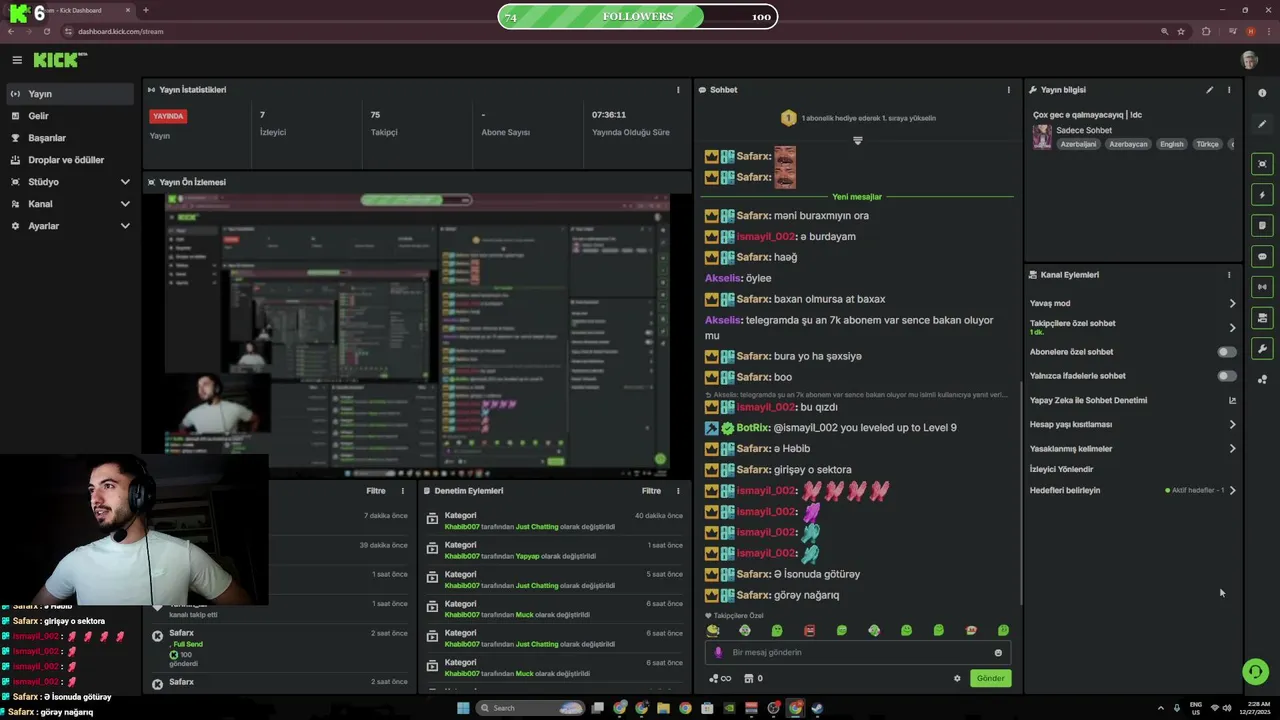Click the channel actions icon in the right sidebar
This screenshot has height=720, width=1280.
tap(1262, 318)
